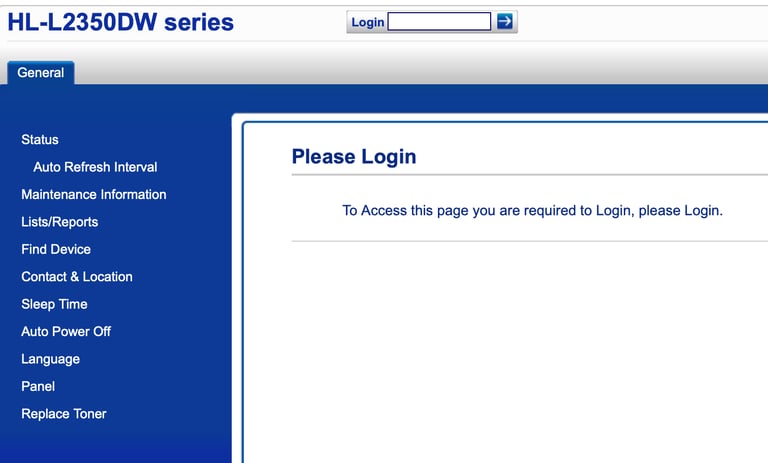Switch to the General tab
Viewport: 768px width, 463px height.
41,73
